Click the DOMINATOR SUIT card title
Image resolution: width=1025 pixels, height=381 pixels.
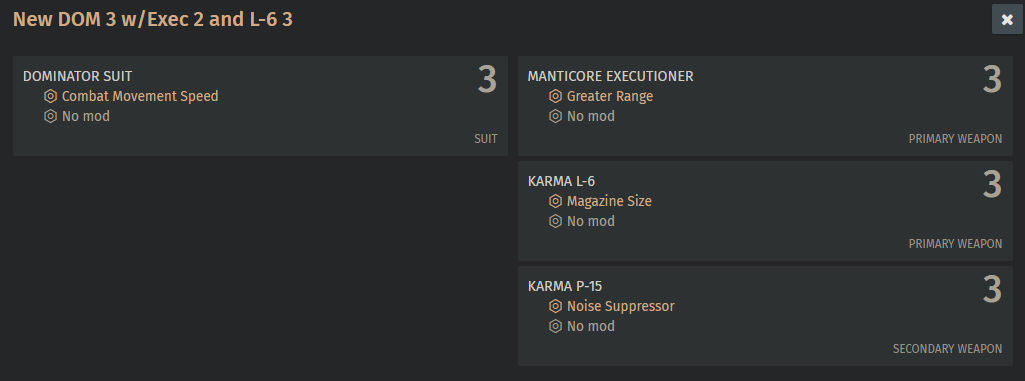click(x=78, y=76)
